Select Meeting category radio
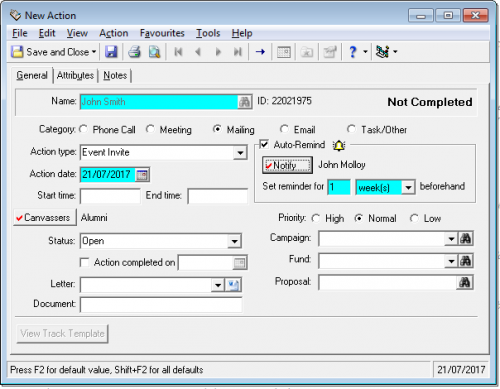 [x=151, y=129]
